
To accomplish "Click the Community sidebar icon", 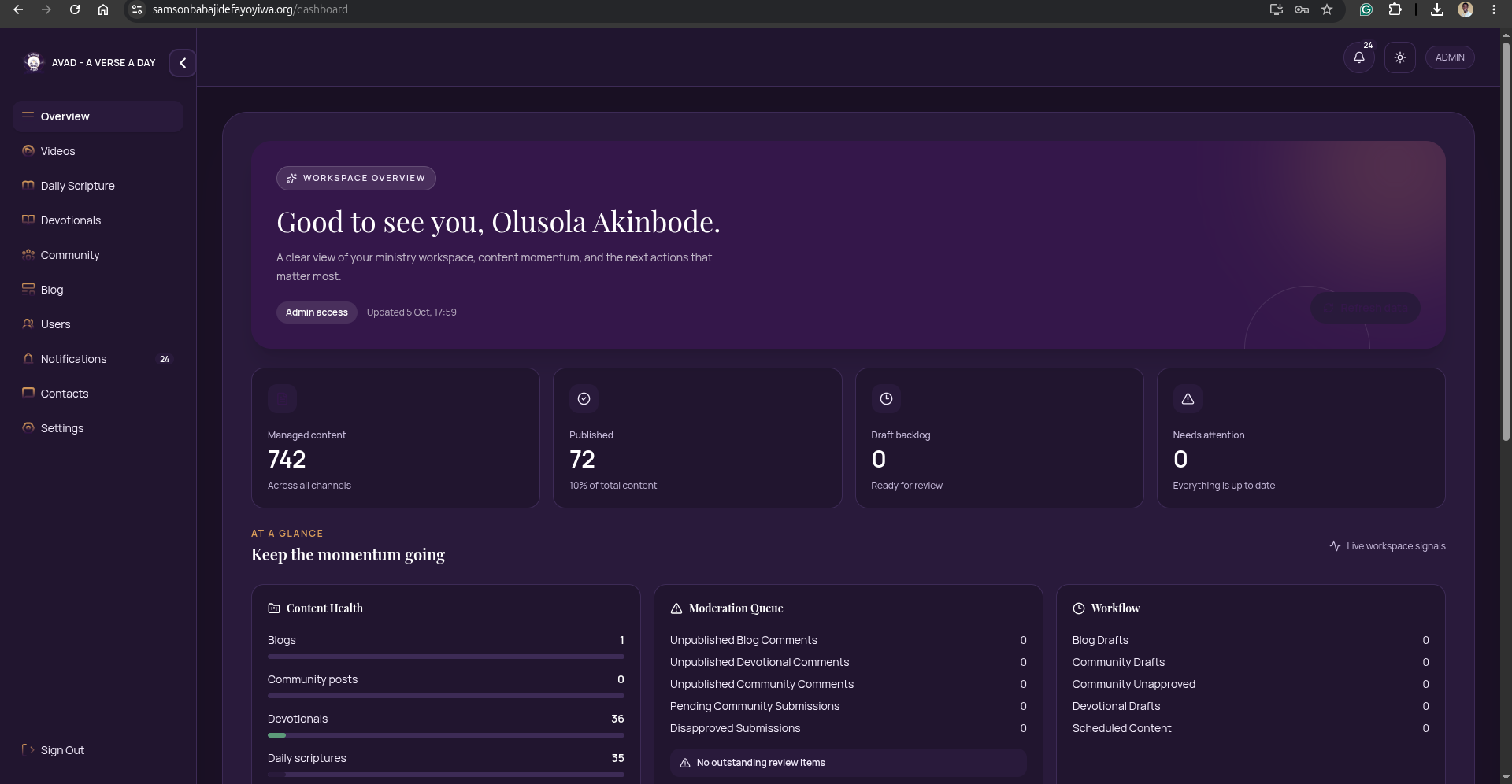I will [x=28, y=254].
